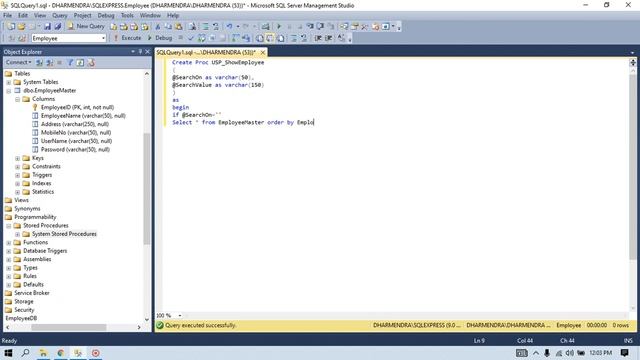640x360 pixels.
Task: Click the Disconnect icon in Object Explorer
Action: (49, 62)
